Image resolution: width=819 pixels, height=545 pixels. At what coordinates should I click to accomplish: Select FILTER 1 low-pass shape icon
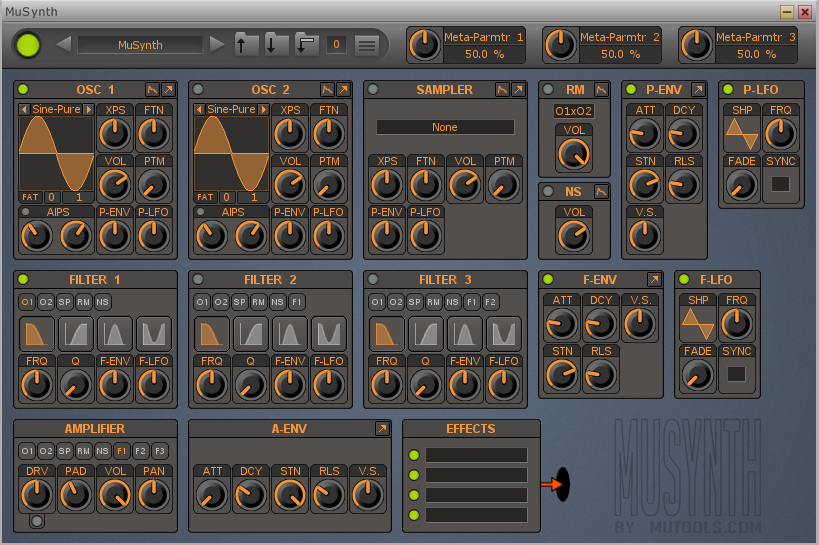tap(37, 333)
